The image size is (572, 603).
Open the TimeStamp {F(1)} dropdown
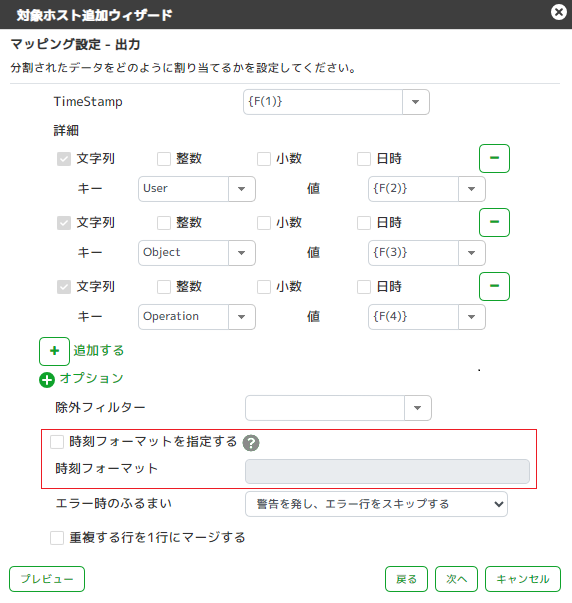pos(415,102)
